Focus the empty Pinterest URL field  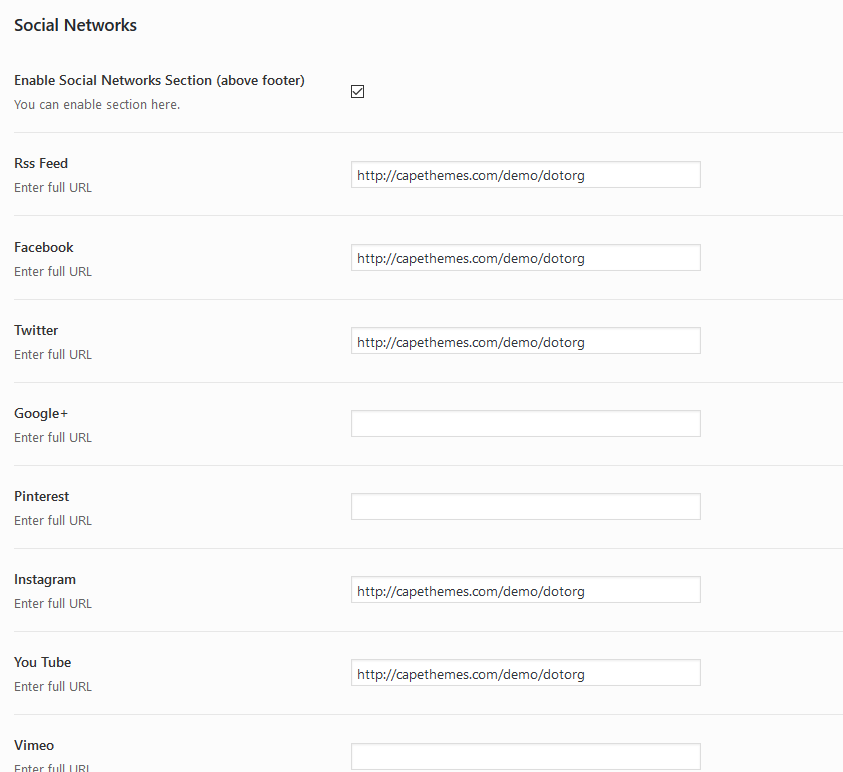pos(525,507)
